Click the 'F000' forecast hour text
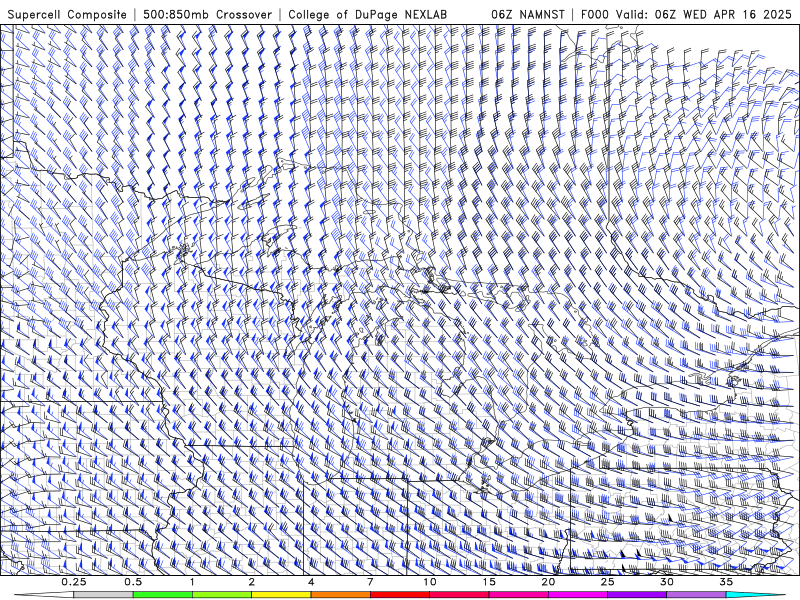 click(595, 14)
